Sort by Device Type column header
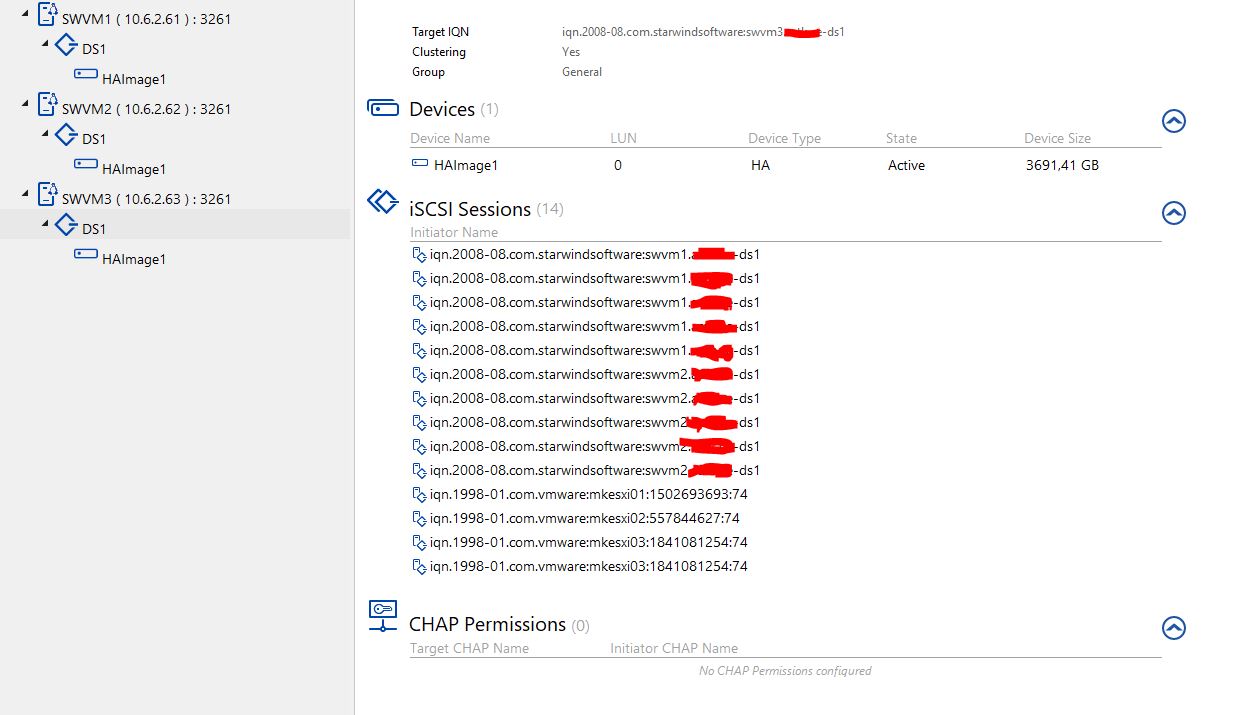Image resolution: width=1259 pixels, height=715 pixels. (784, 138)
